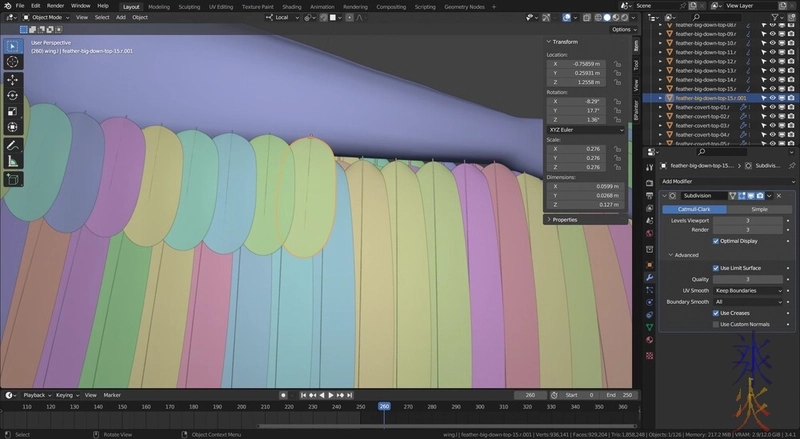The height and width of the screenshot is (439, 800).
Task: Expand the Properties section in sidebar
Action: point(564,219)
